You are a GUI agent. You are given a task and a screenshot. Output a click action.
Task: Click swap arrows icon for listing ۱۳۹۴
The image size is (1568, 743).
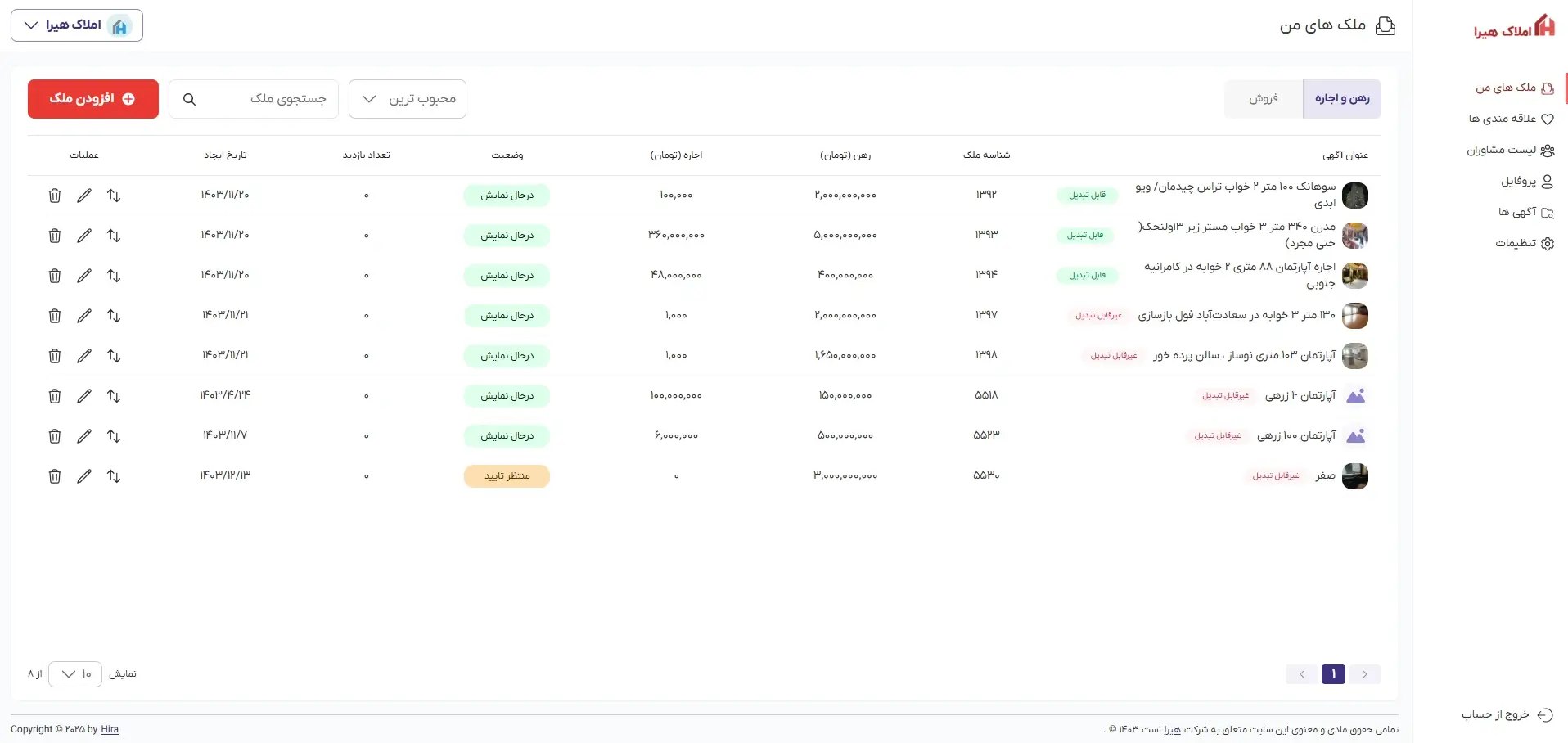(114, 276)
